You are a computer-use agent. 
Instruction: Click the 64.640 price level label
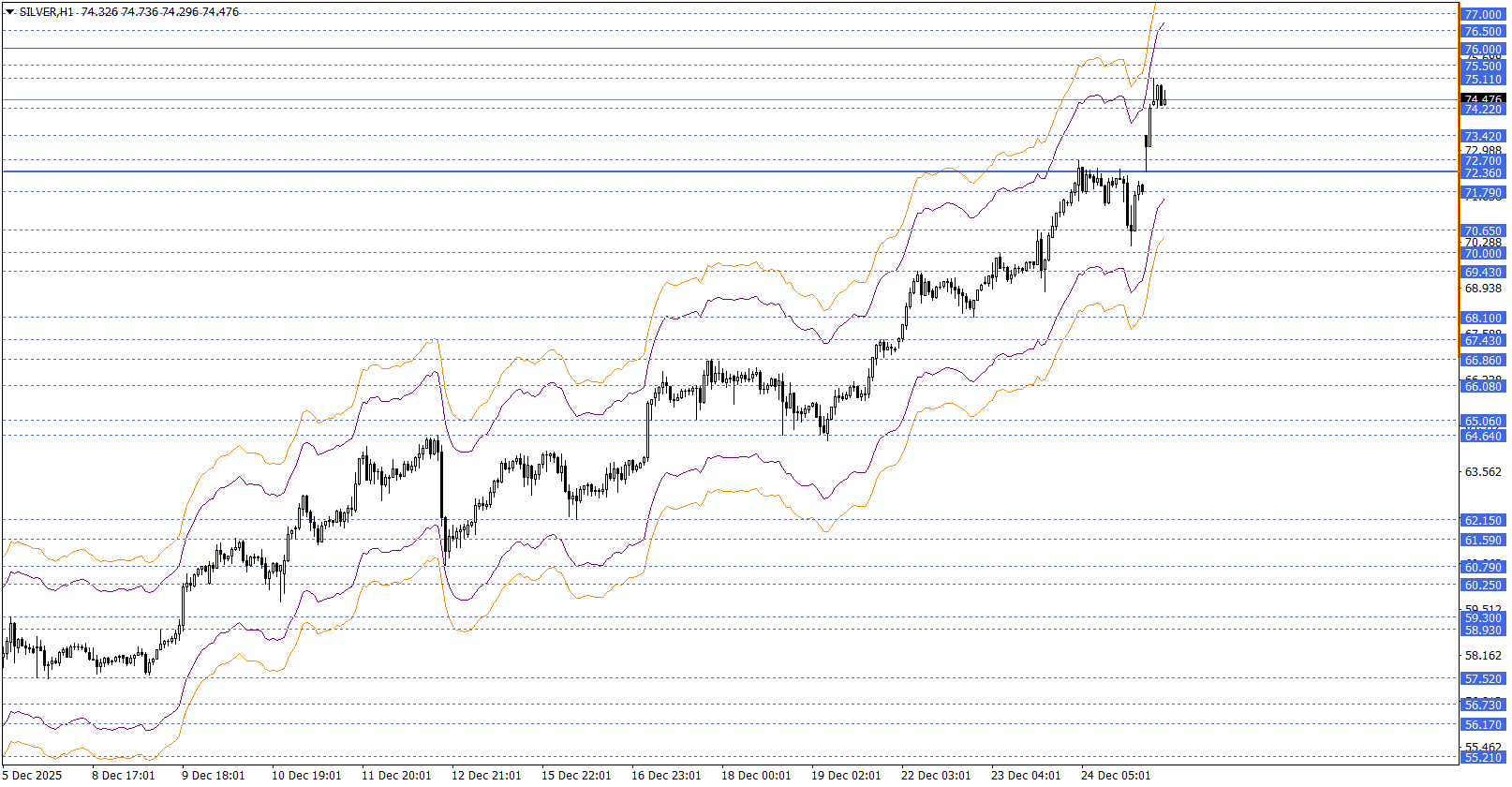[x=1483, y=437]
